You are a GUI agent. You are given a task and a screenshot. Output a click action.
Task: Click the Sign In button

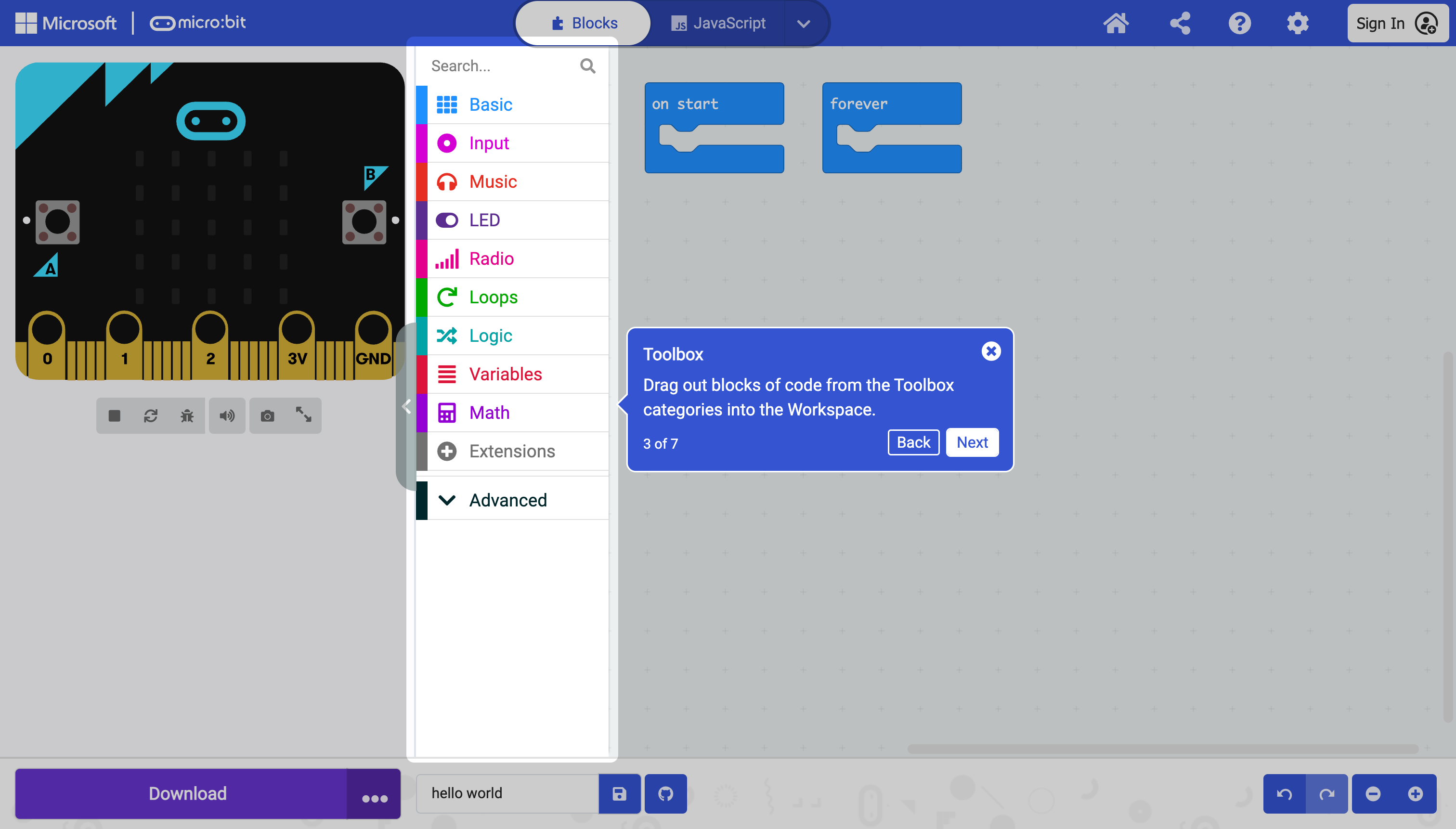[x=1397, y=23]
